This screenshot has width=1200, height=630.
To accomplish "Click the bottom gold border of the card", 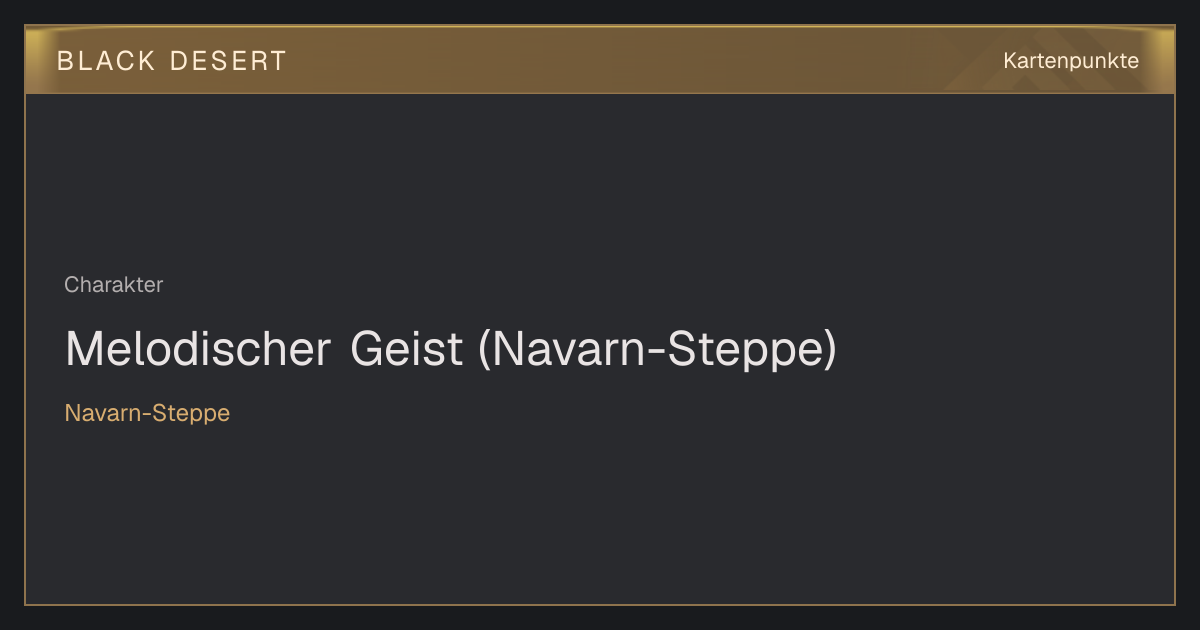I will (x=600, y=604).
